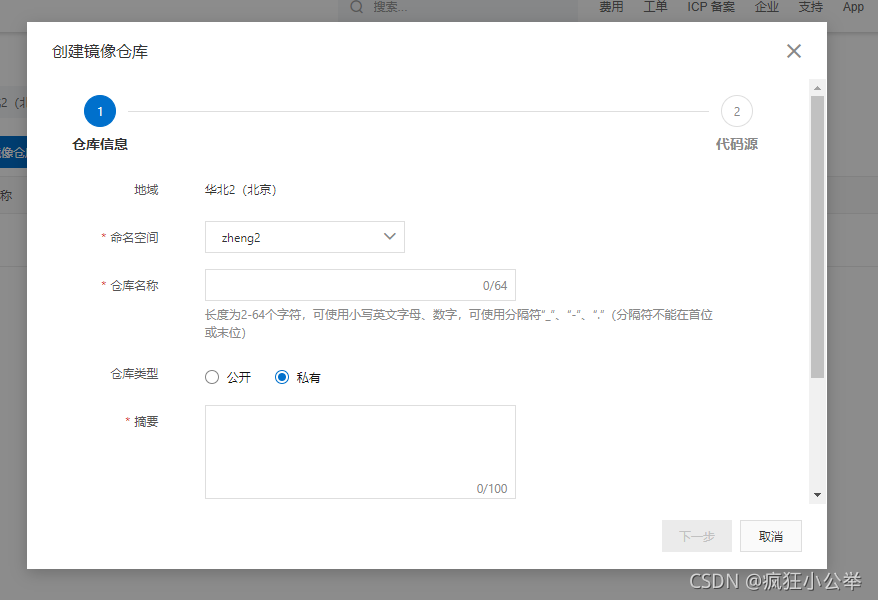The width and height of the screenshot is (878, 600).
Task: Open the 支持 menu in the top bar
Action: click(811, 7)
